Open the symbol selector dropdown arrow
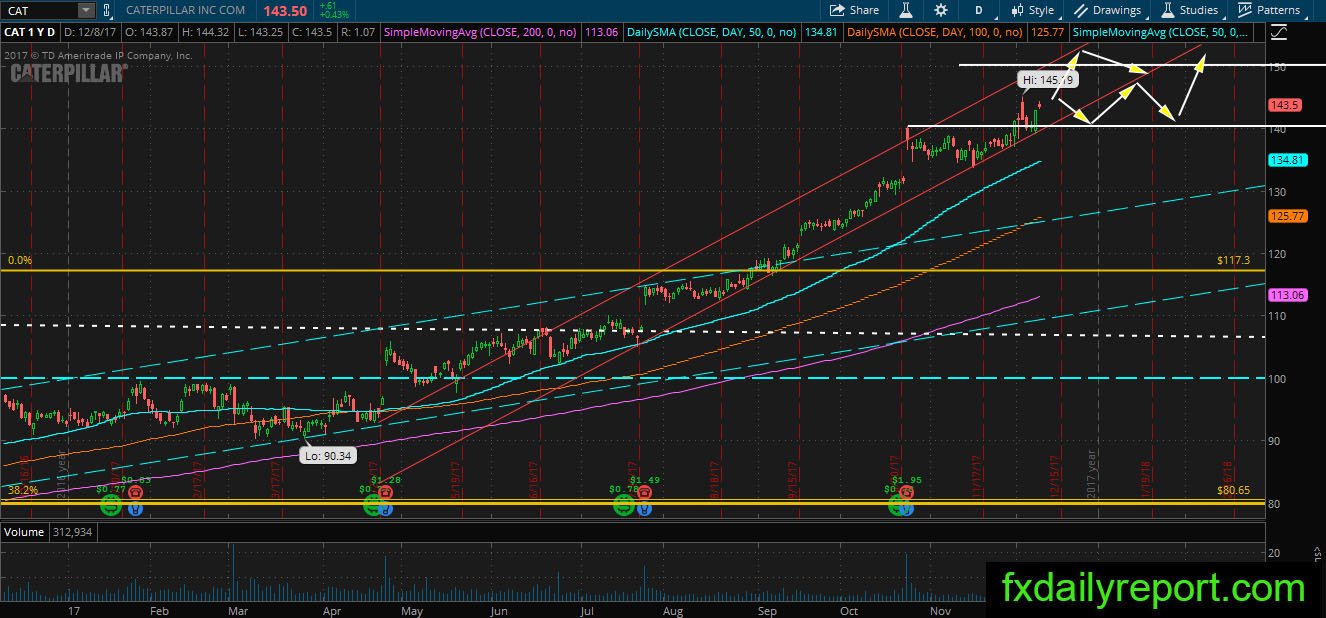Viewport: 1326px width, 618px height. (x=86, y=10)
